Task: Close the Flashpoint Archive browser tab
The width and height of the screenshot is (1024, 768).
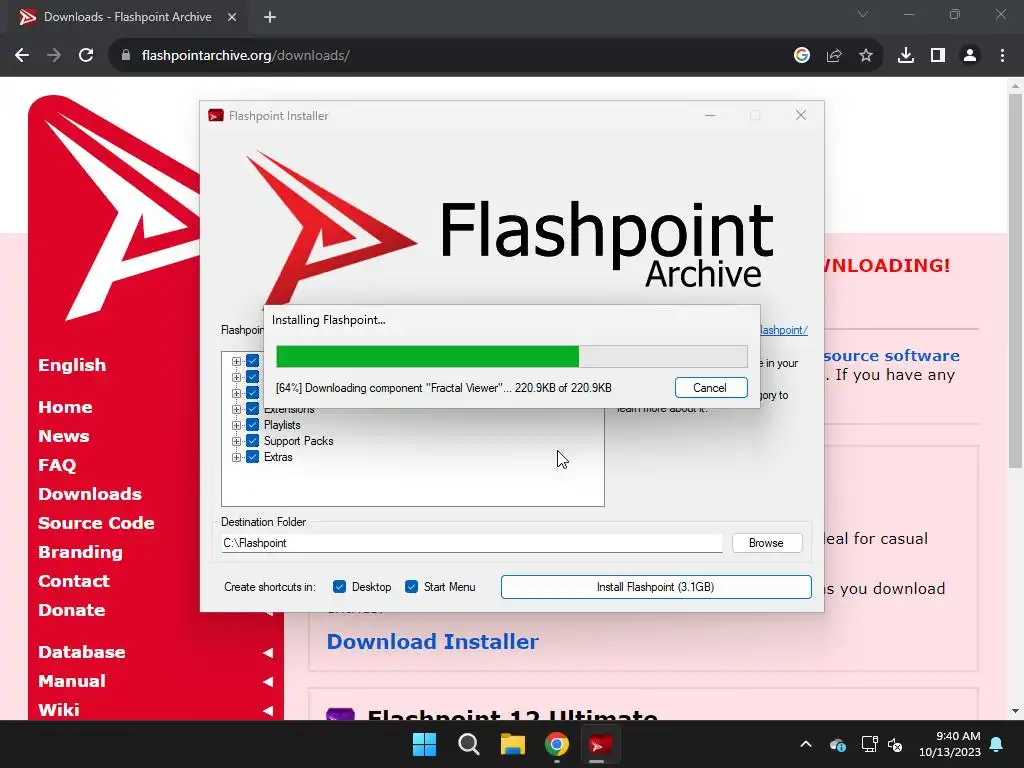Action: [232, 17]
